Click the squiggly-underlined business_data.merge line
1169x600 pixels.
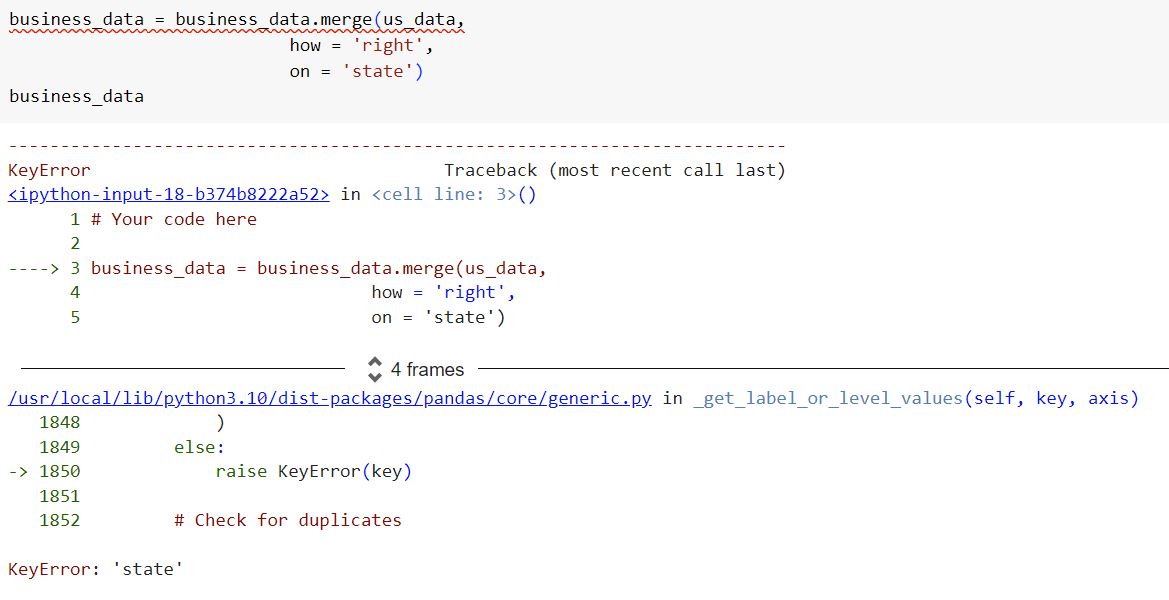pyautogui.click(x=236, y=18)
